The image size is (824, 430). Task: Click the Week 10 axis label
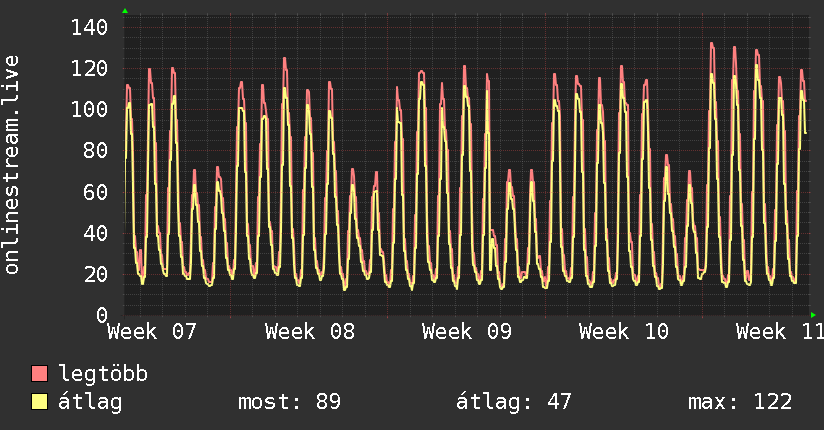624,332
